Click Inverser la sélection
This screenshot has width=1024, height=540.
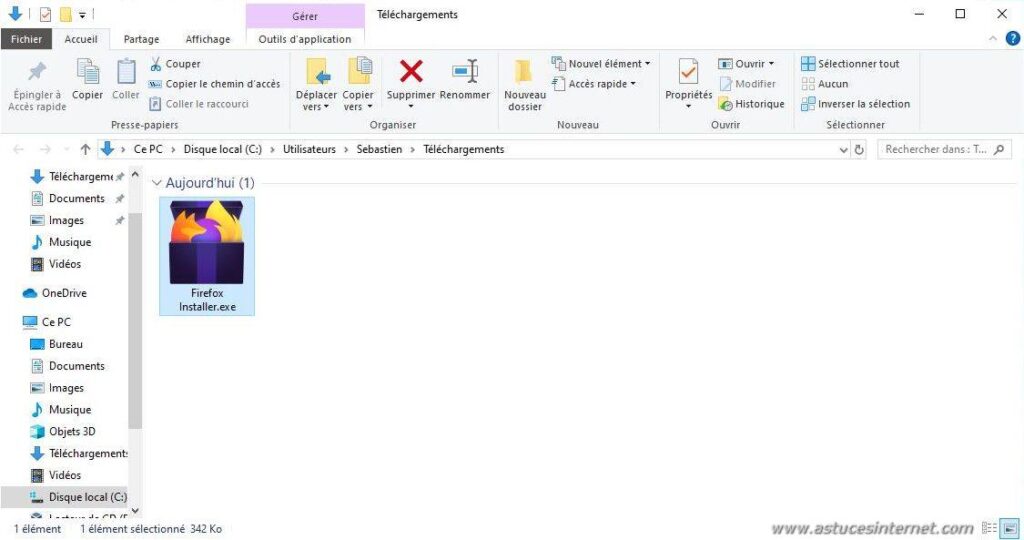[x=856, y=104]
